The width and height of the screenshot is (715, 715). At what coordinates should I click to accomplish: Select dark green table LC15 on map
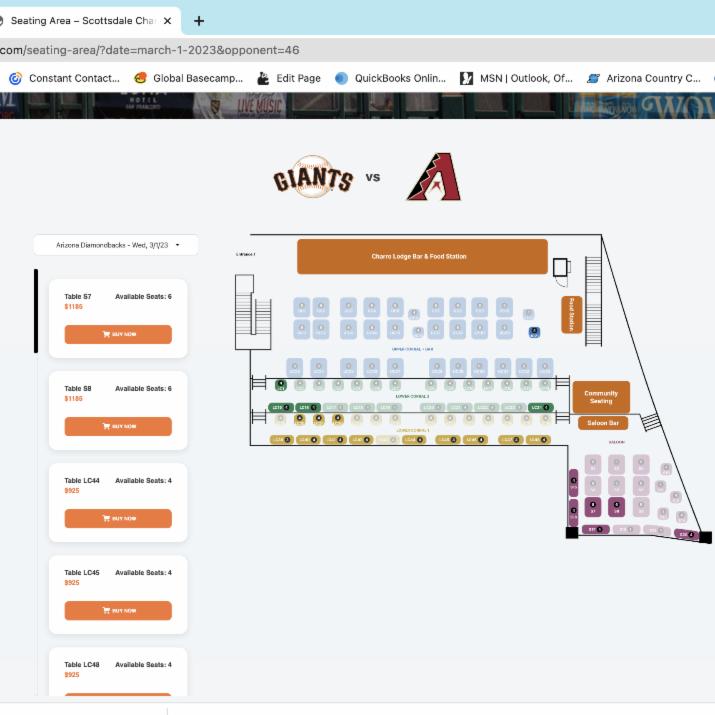281,407
